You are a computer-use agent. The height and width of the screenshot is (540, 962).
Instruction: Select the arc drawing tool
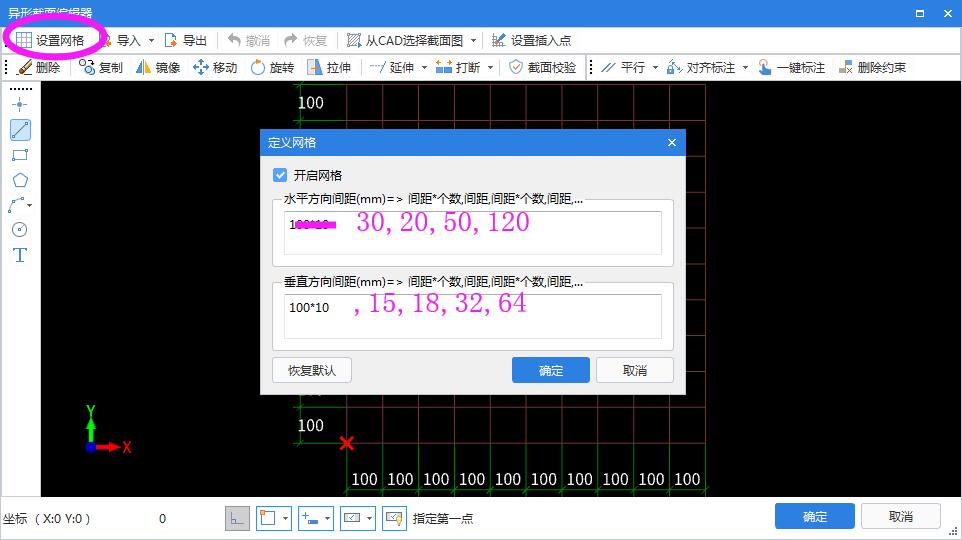click(x=17, y=205)
